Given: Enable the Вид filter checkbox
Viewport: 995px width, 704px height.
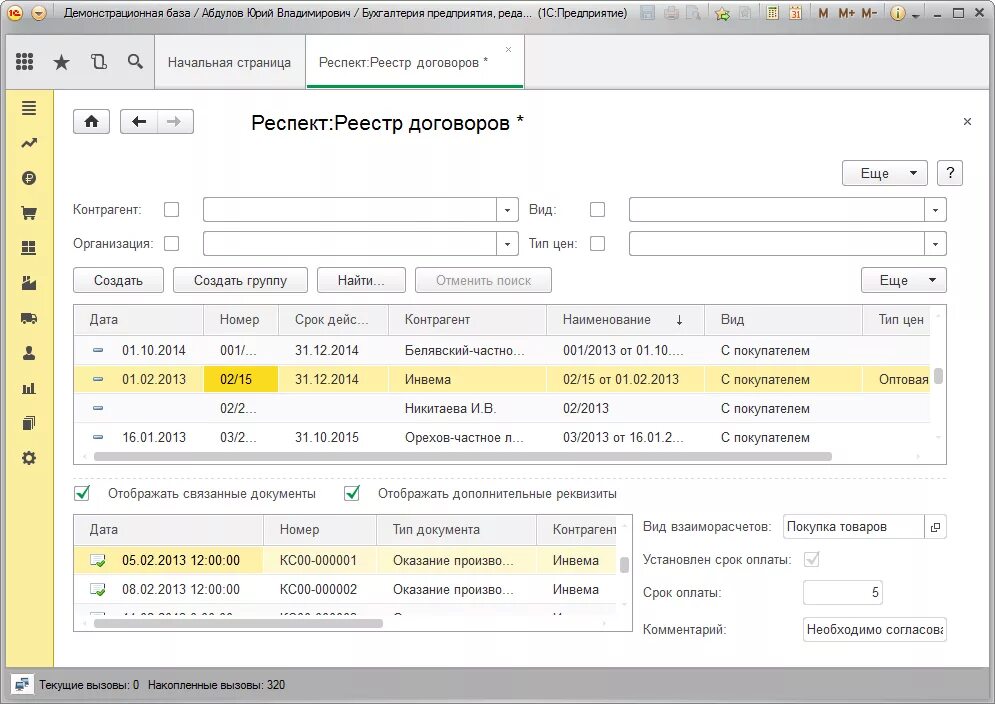Looking at the screenshot, I should (x=597, y=209).
